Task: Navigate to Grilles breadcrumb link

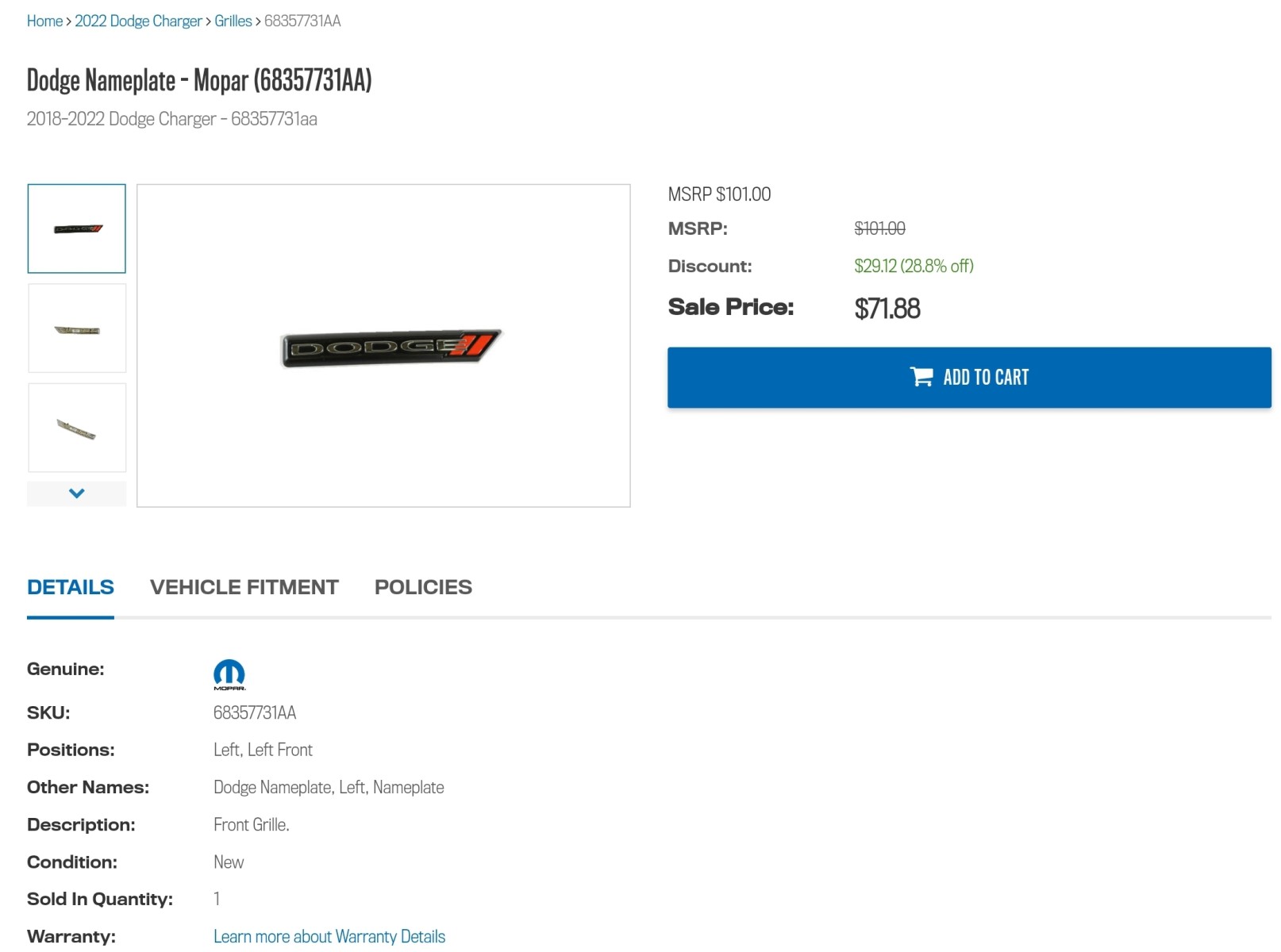Action: 233,21
